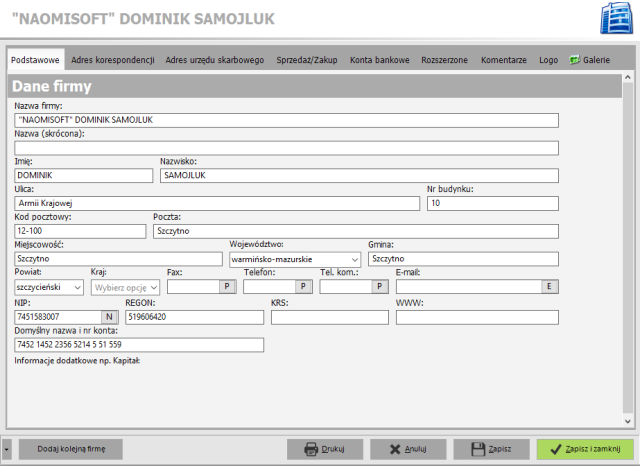Click the REGON field
The height and width of the screenshot is (466, 640).
coord(194,317)
